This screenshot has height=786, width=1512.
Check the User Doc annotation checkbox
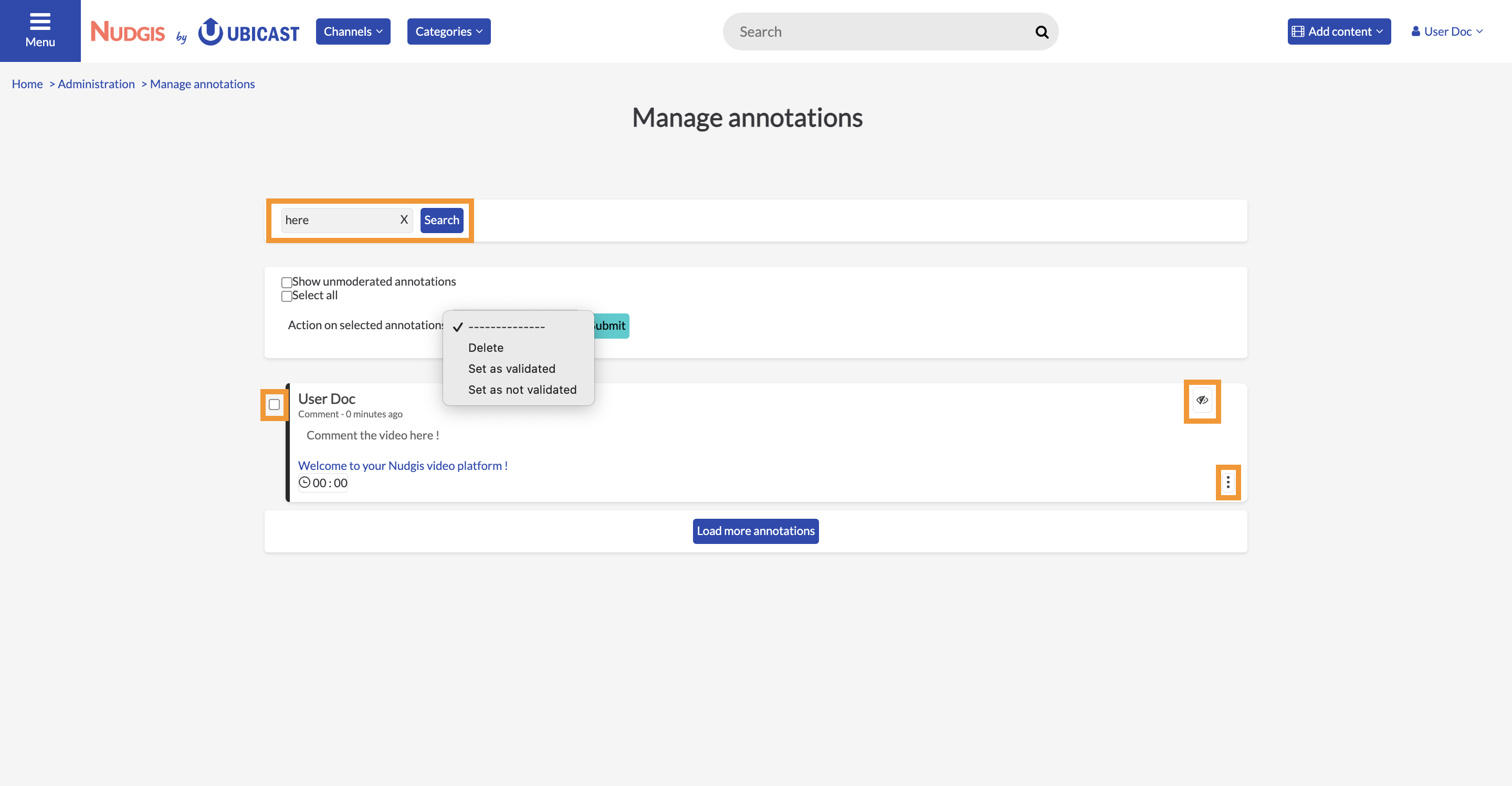(x=274, y=404)
